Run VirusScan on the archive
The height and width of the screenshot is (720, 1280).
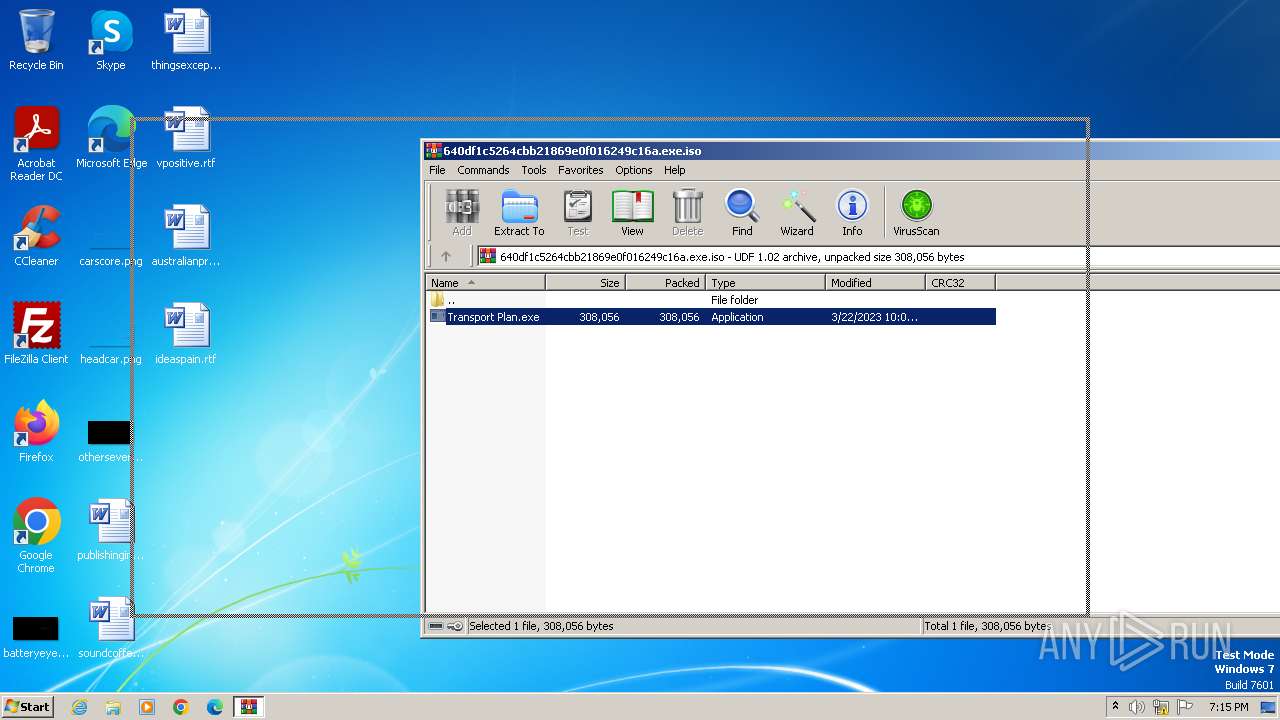click(x=916, y=213)
